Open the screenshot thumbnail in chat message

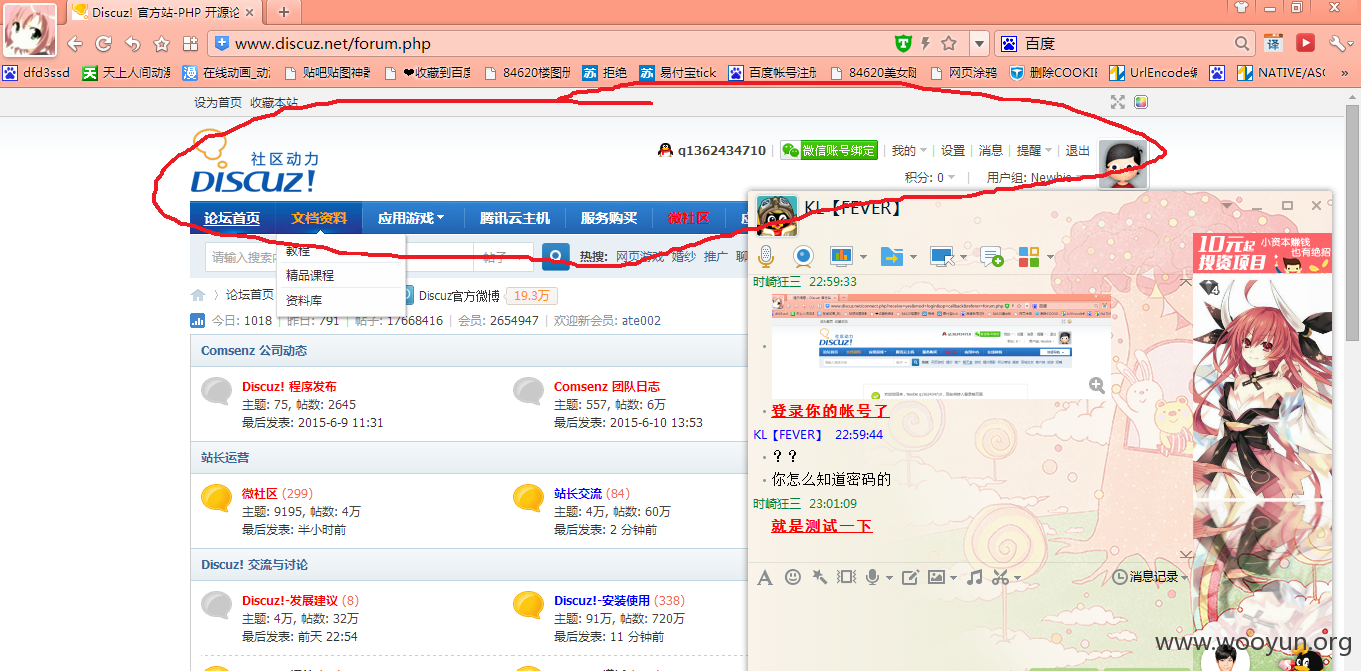(941, 347)
